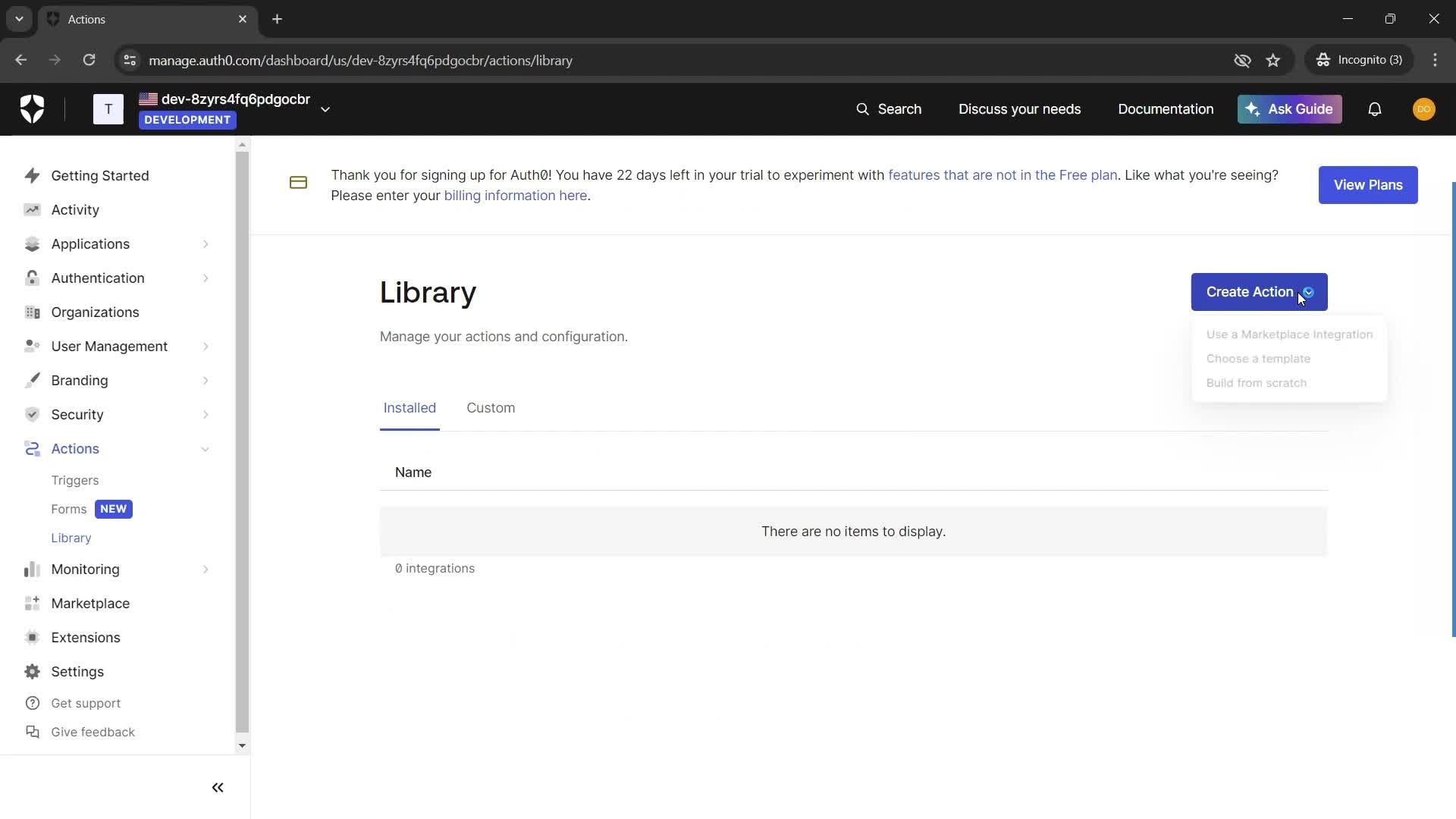Image resolution: width=1456 pixels, height=819 pixels.
Task: Click the Actions flow icon
Action: (x=32, y=449)
